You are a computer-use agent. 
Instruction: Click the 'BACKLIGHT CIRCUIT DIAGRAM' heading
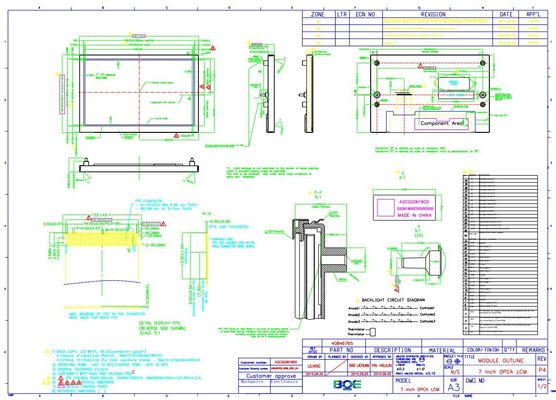coord(393,300)
